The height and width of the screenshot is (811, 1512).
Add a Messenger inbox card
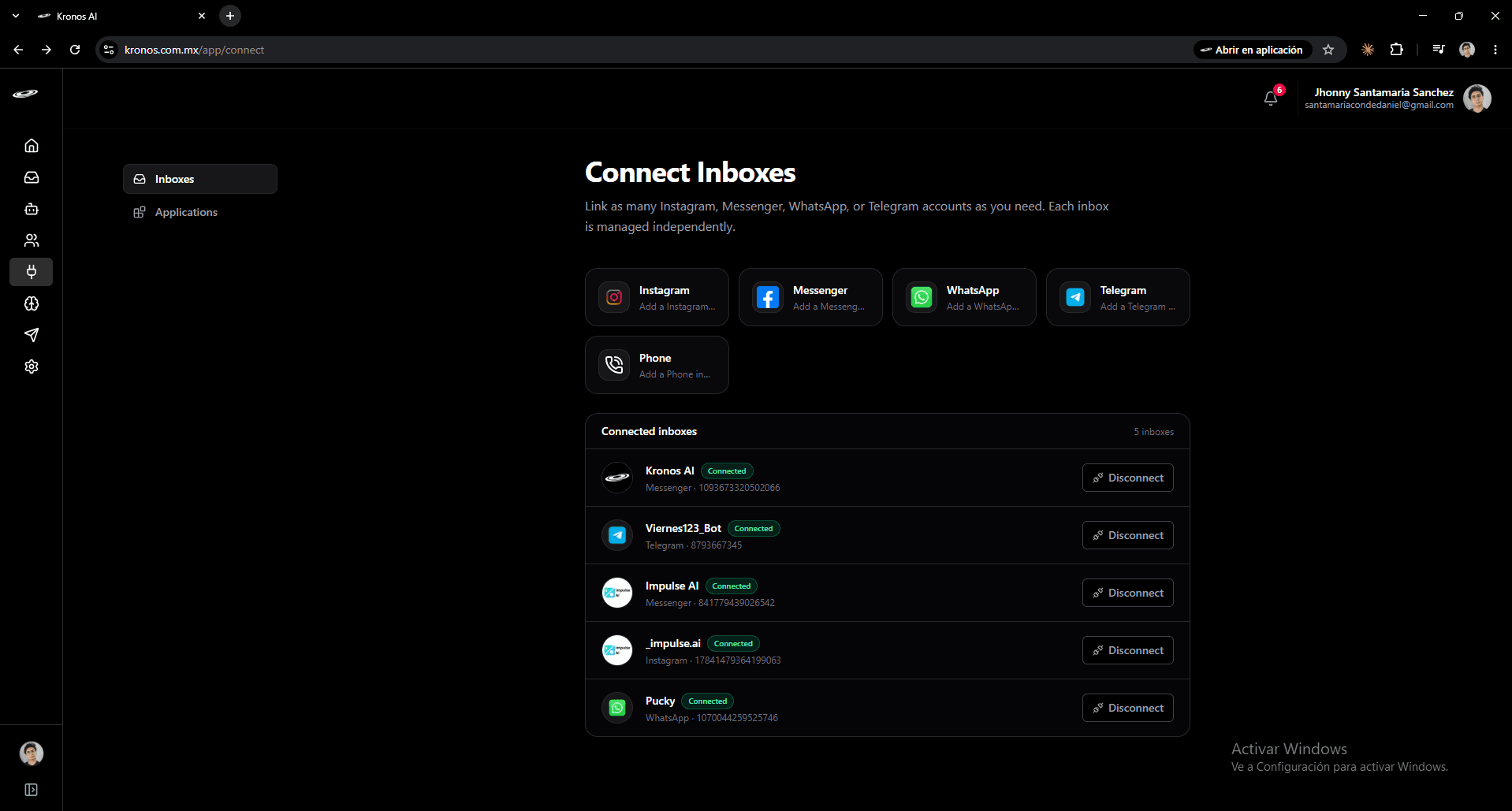coord(810,297)
